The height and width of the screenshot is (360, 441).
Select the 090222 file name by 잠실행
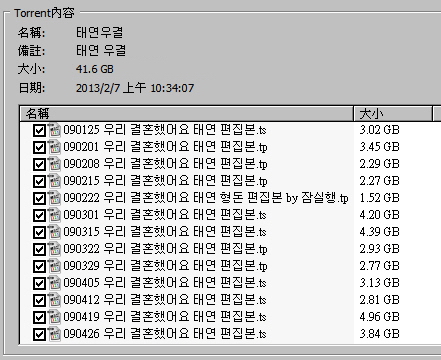(206, 198)
